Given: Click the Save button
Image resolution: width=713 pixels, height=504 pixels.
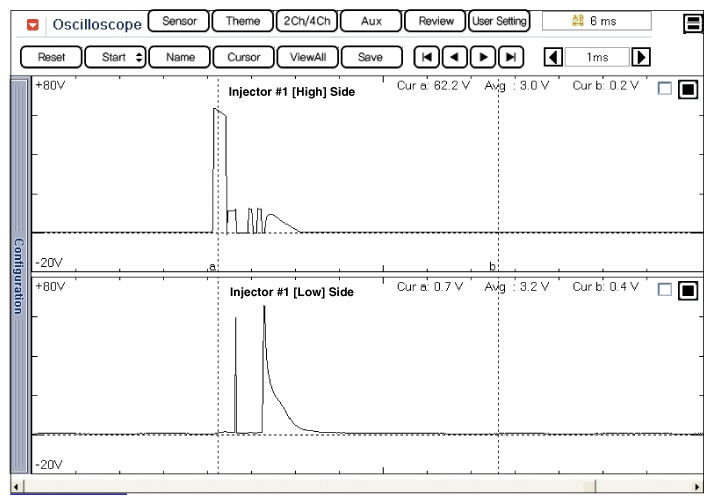Looking at the screenshot, I should point(372,57).
